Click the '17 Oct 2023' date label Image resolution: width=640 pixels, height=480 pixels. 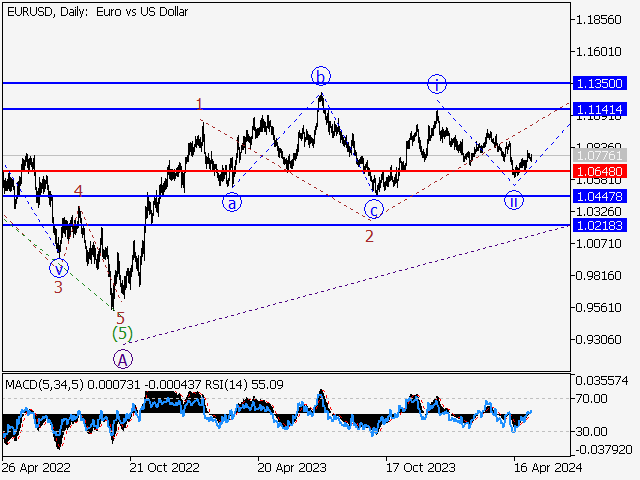[x=421, y=467]
